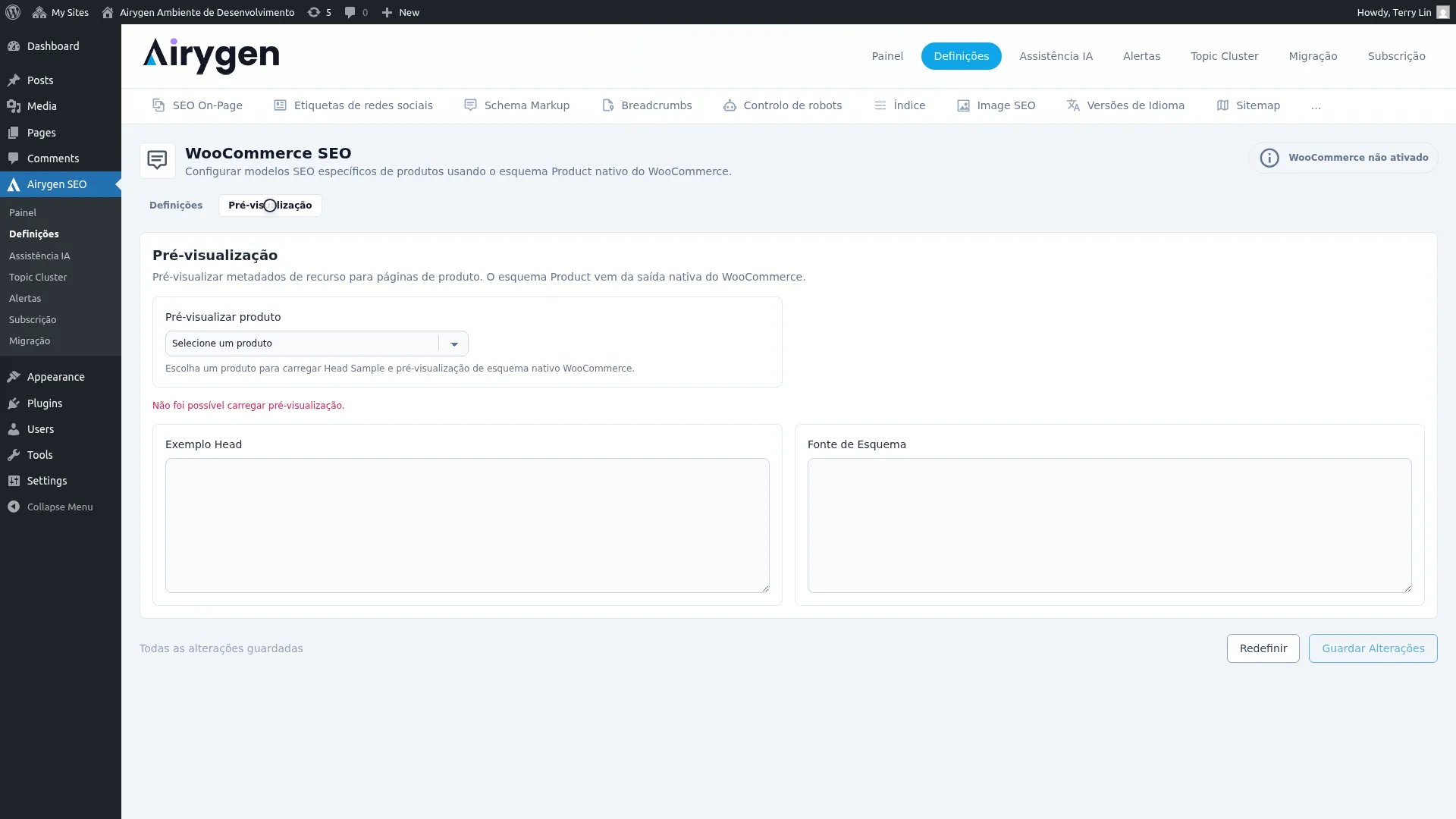1456x819 pixels.
Task: Open Alertas submenu in sidebar
Action: click(x=25, y=299)
